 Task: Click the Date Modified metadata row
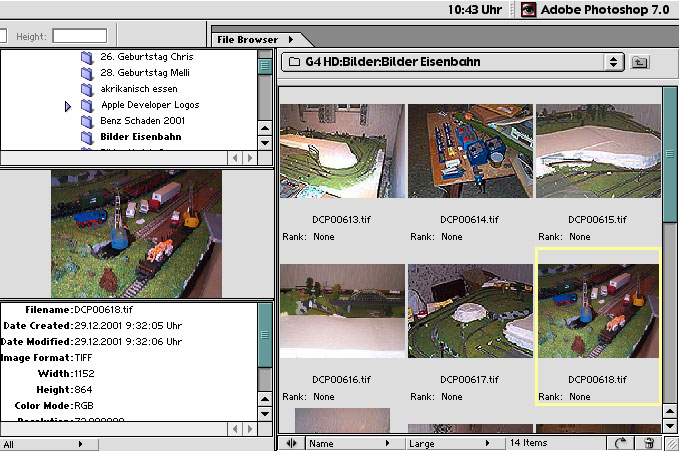[91, 342]
